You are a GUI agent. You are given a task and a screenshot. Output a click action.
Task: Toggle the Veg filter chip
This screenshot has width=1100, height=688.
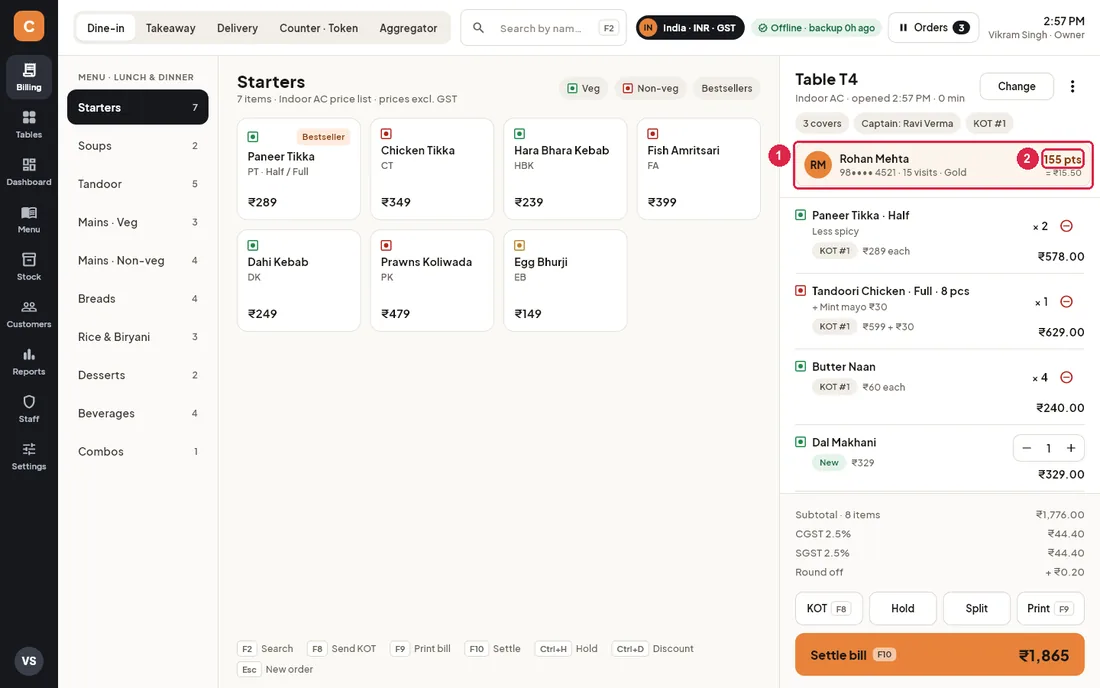584,88
